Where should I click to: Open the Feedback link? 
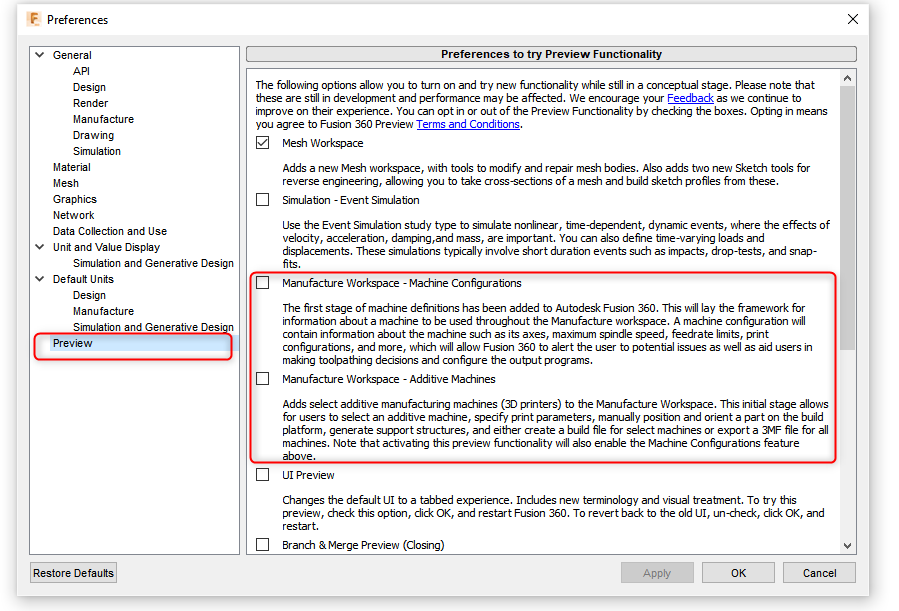(x=690, y=98)
